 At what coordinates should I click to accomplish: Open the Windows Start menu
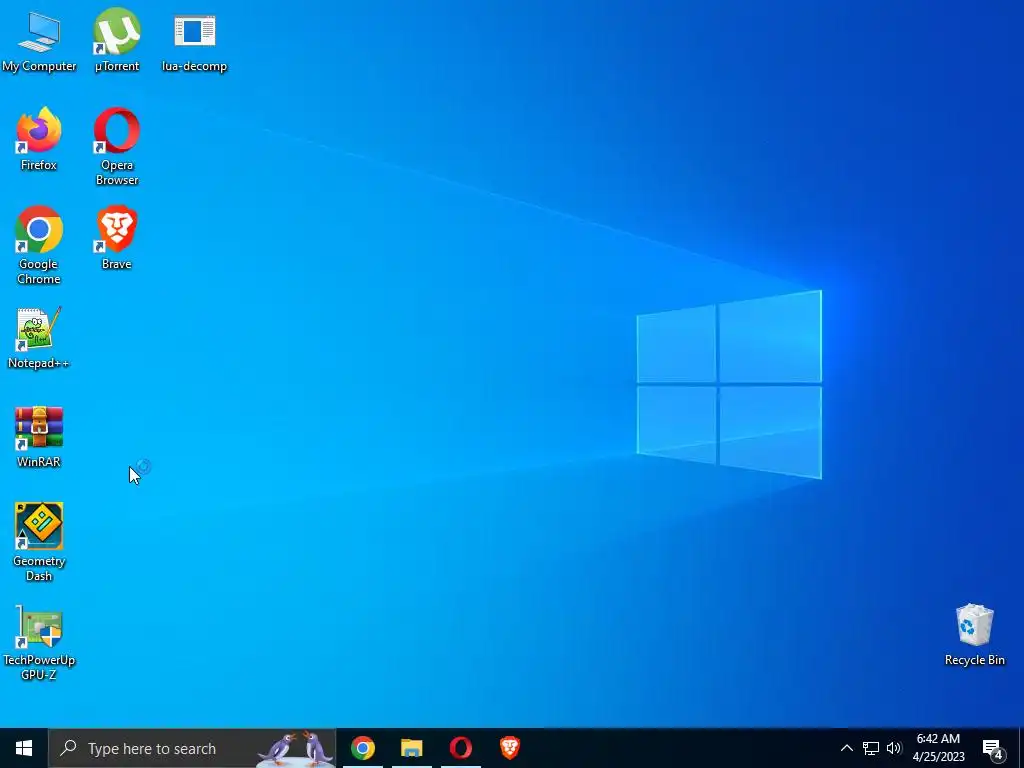[24, 748]
